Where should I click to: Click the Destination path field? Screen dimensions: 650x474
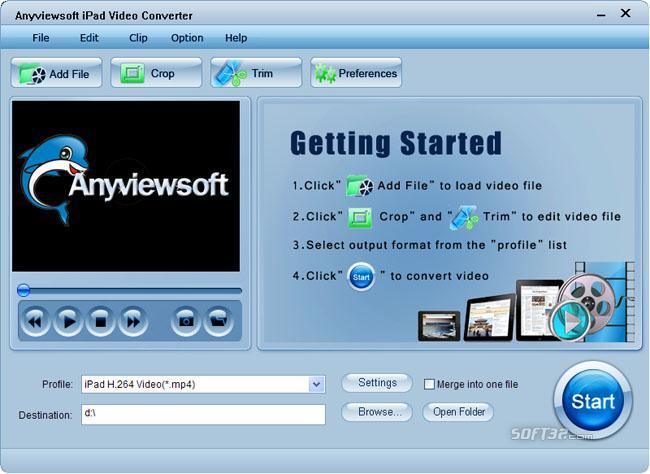[x=204, y=414]
